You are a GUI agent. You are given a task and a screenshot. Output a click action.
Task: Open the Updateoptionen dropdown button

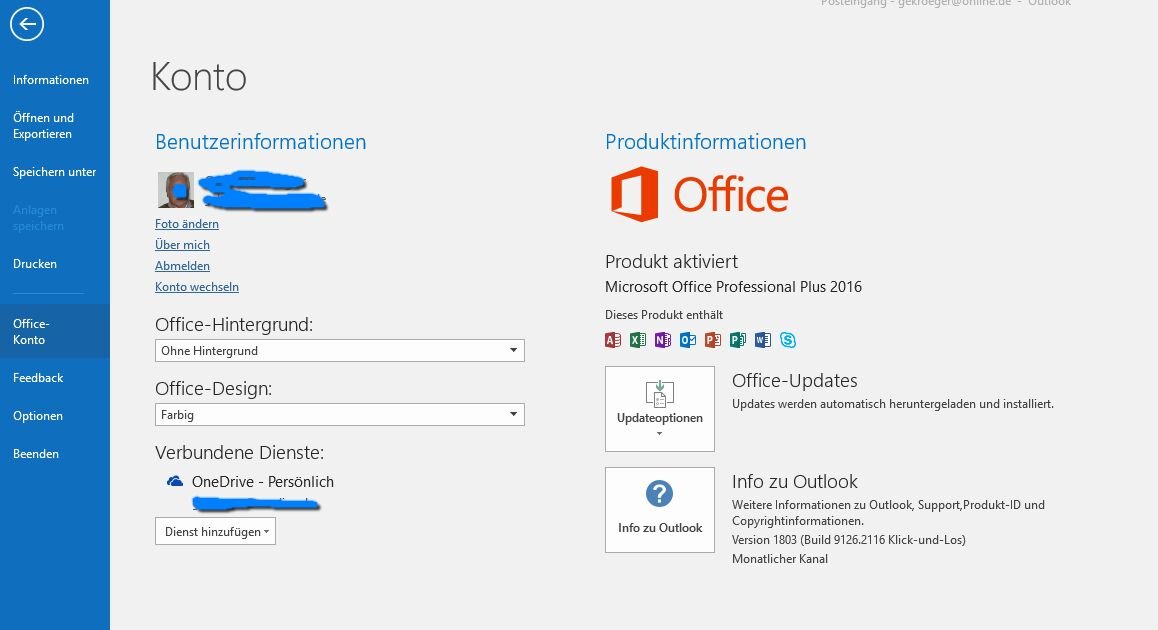pos(659,409)
